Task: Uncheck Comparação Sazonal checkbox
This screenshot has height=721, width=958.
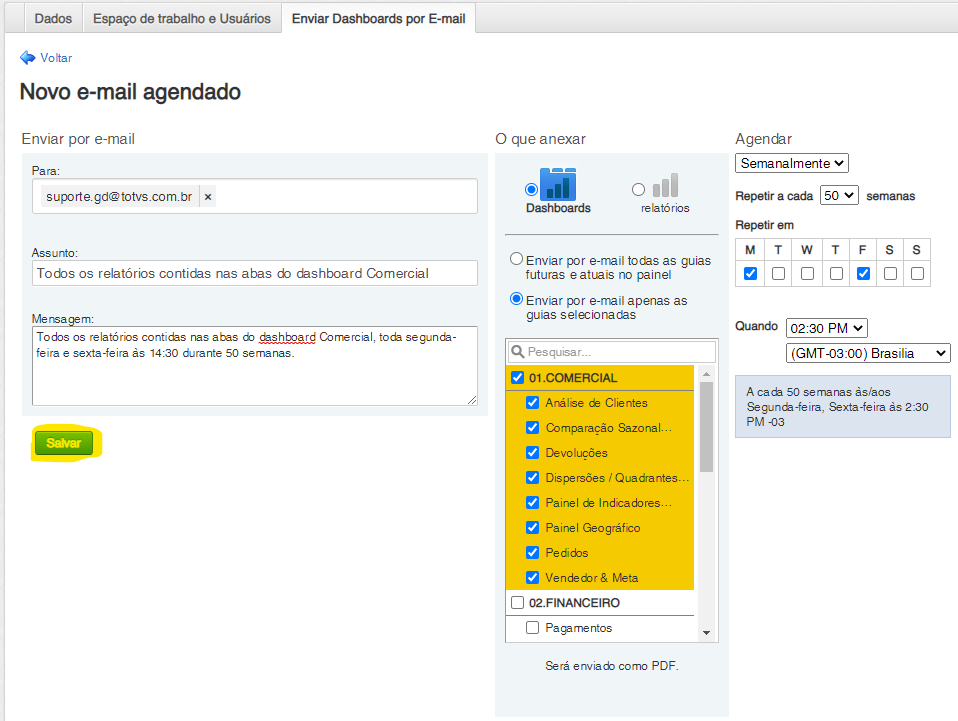Action: point(532,428)
